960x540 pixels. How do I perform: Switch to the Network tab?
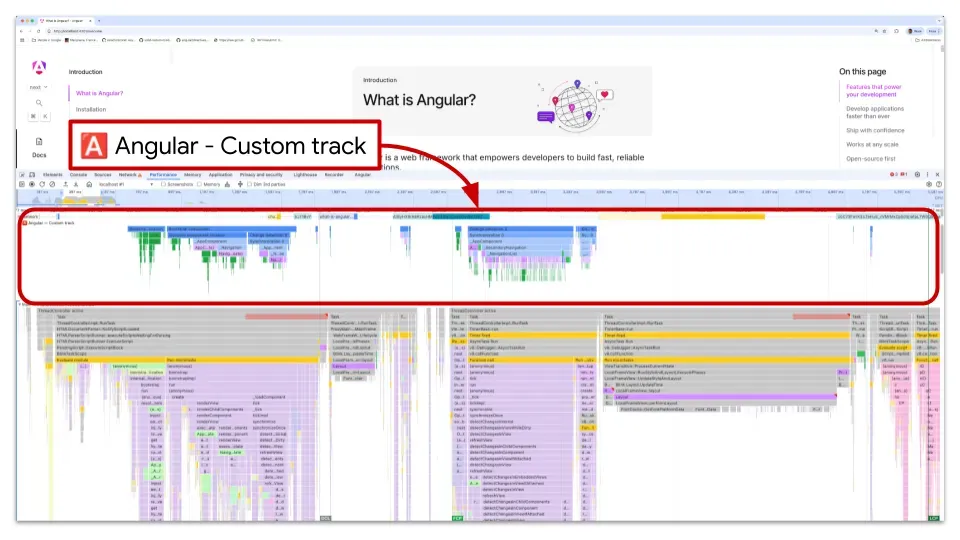coord(129,174)
